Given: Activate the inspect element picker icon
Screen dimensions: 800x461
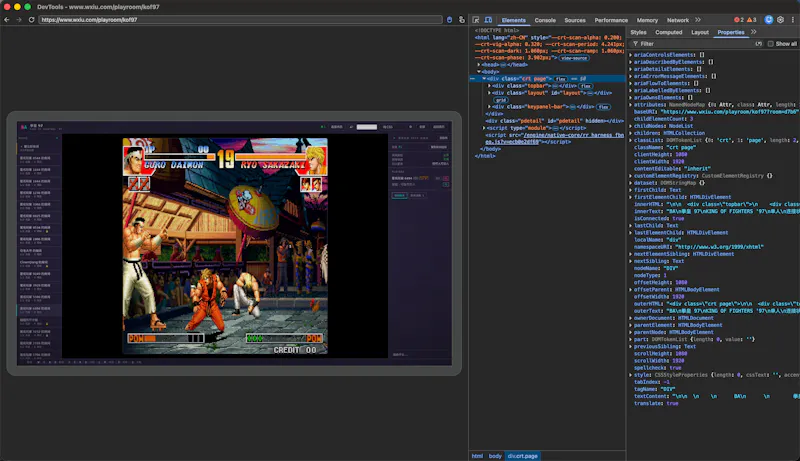Looking at the screenshot, I should (x=476, y=20).
